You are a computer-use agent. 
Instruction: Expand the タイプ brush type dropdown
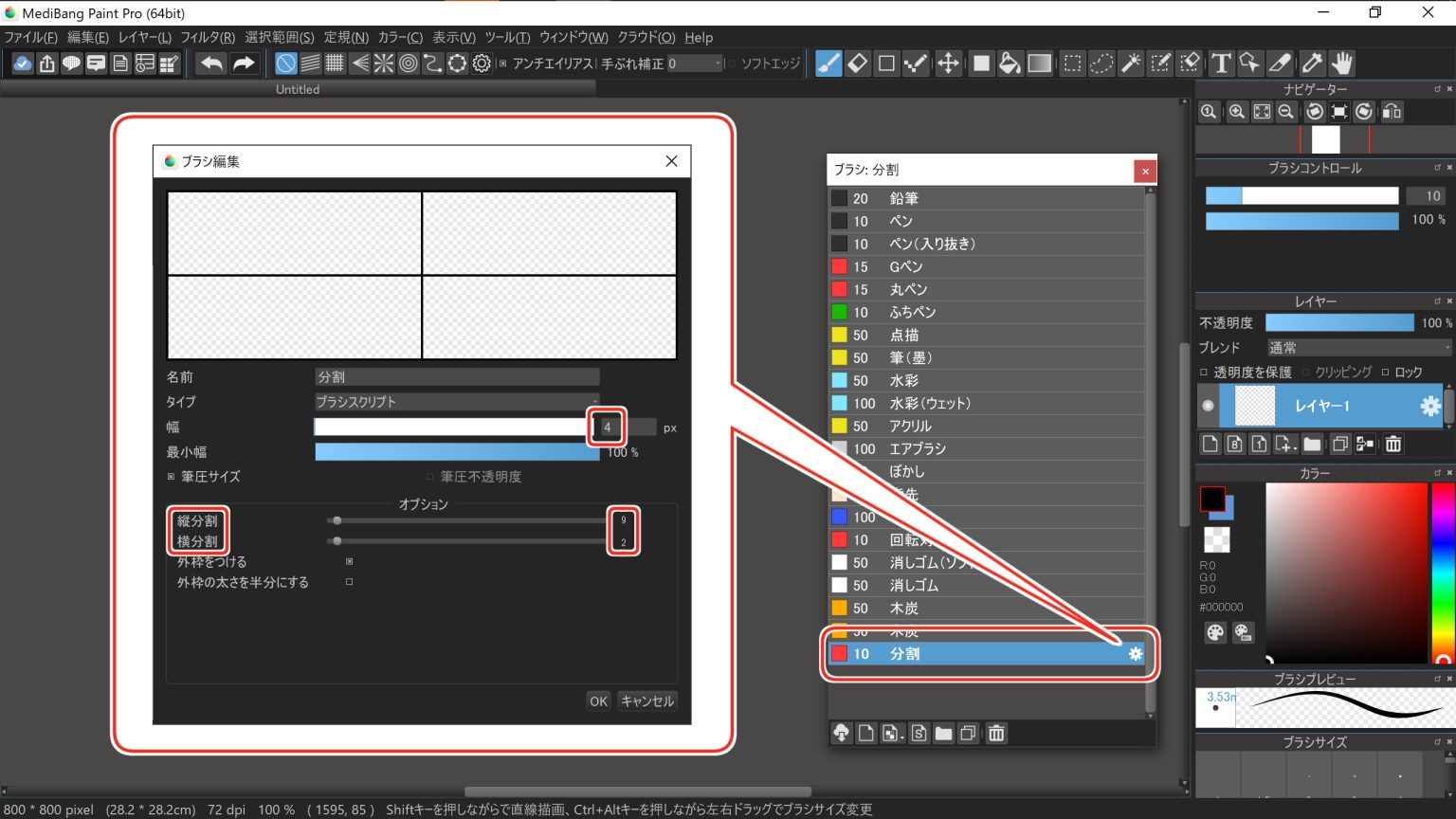[457, 402]
